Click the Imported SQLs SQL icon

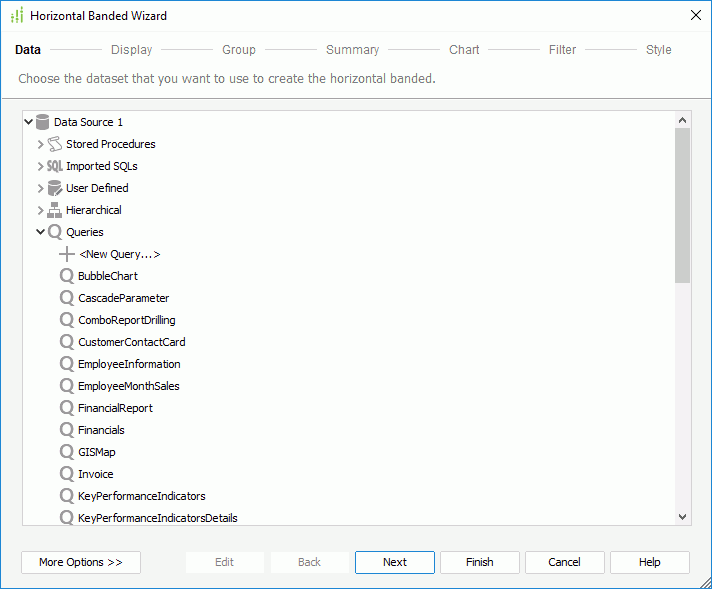54,166
